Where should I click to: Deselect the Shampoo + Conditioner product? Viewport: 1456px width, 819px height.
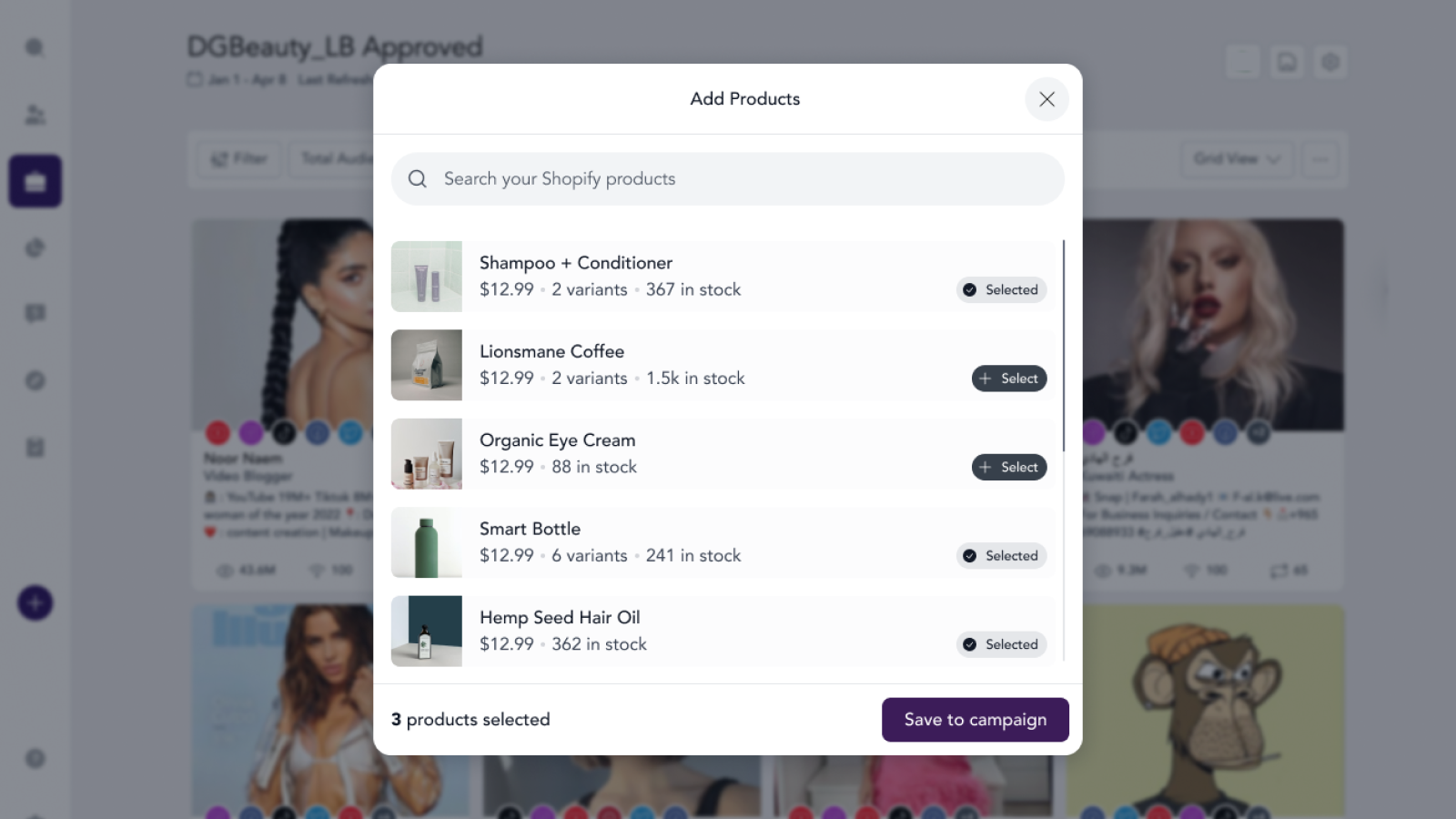pyautogui.click(x=1001, y=290)
